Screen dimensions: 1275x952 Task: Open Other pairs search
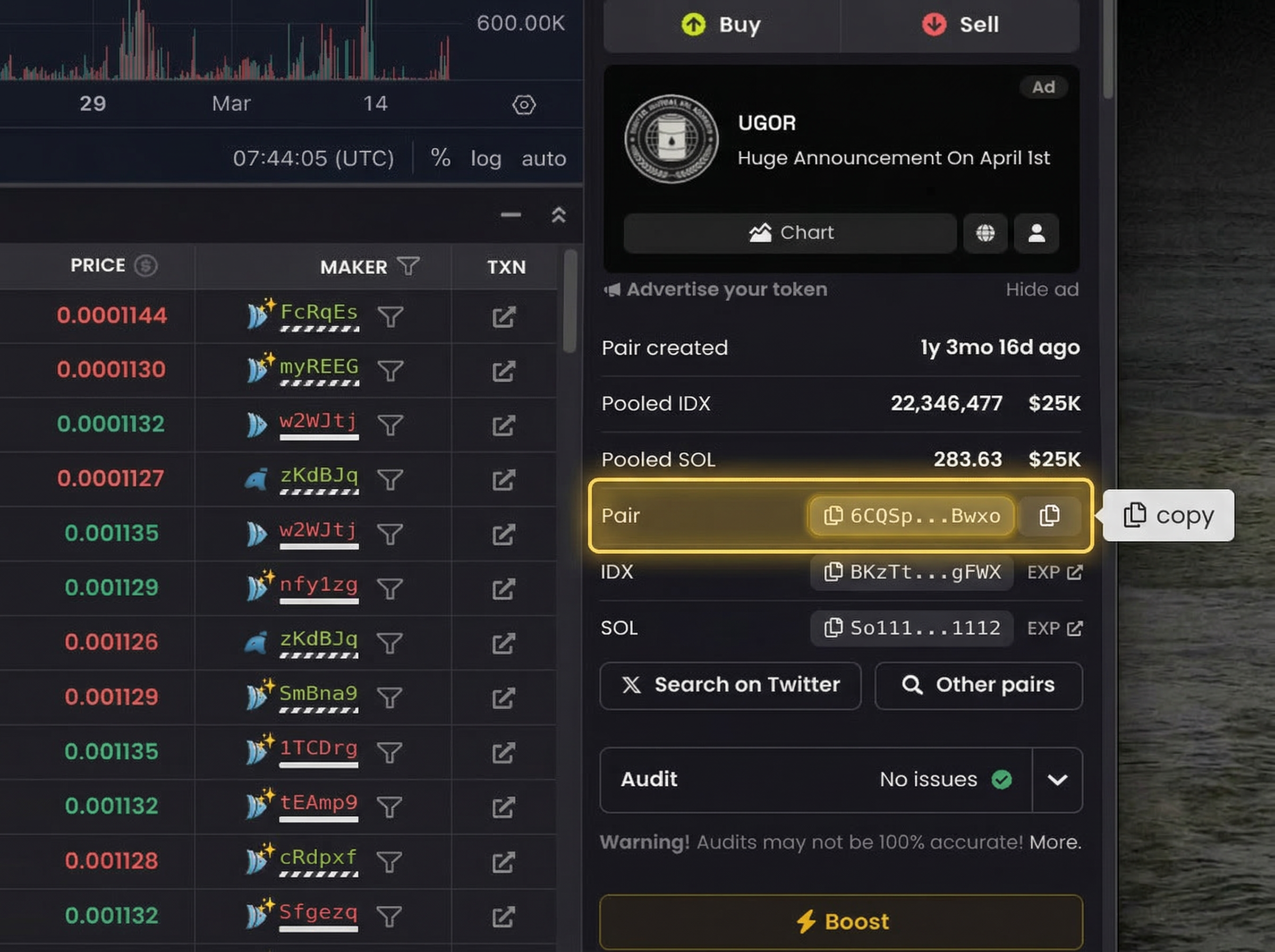(978, 685)
